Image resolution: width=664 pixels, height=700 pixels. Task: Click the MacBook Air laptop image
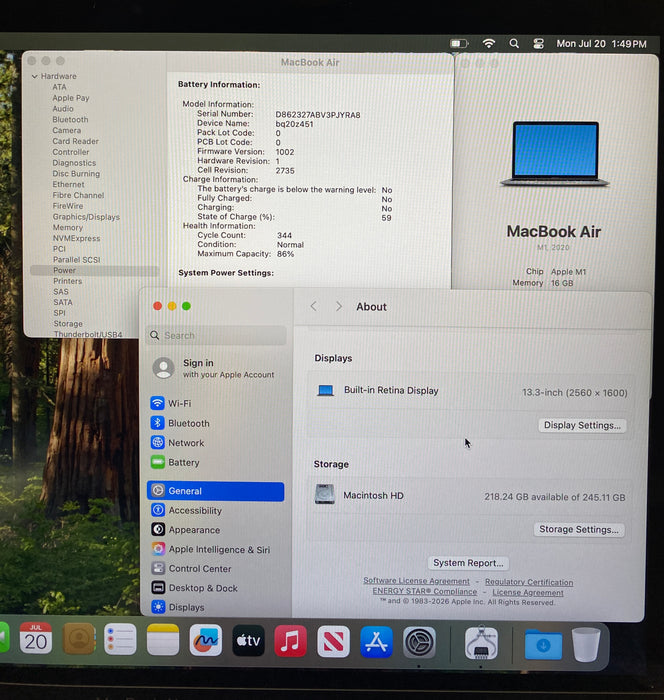[x=554, y=154]
